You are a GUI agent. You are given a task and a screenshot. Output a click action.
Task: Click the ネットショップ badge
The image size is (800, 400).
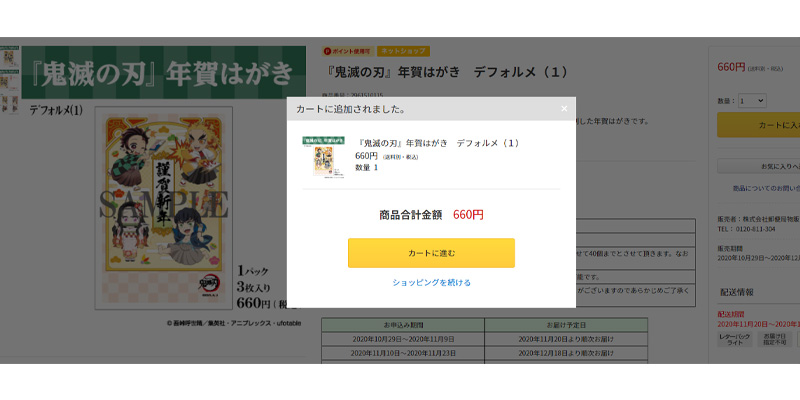click(403, 51)
